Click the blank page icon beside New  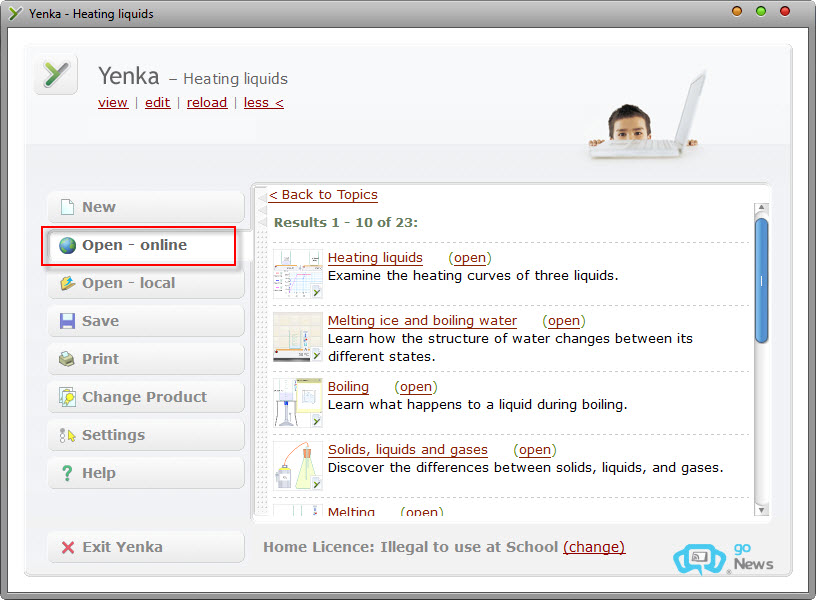(68, 207)
